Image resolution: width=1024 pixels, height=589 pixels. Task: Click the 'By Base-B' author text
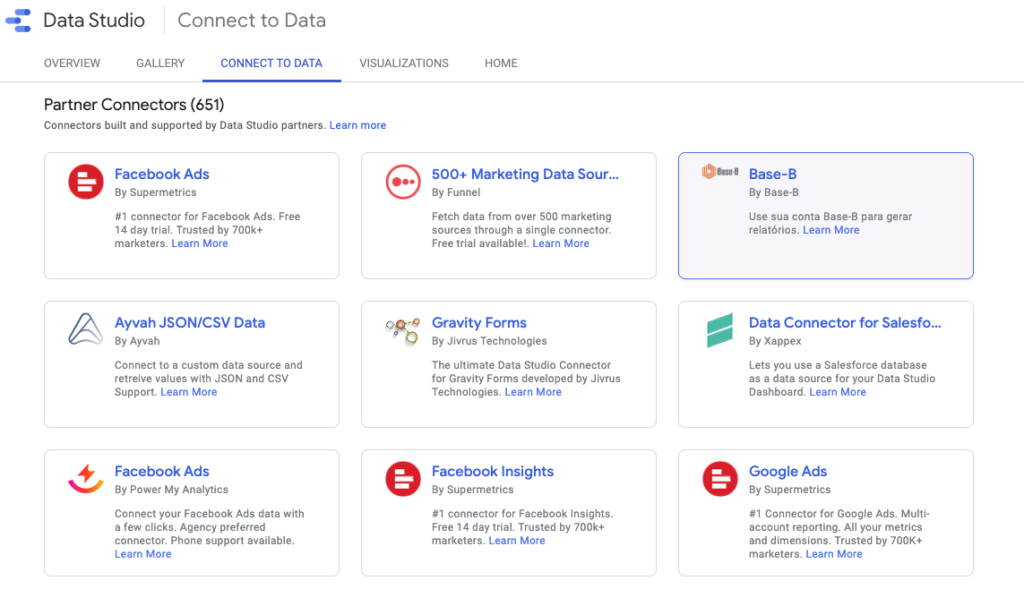774,193
